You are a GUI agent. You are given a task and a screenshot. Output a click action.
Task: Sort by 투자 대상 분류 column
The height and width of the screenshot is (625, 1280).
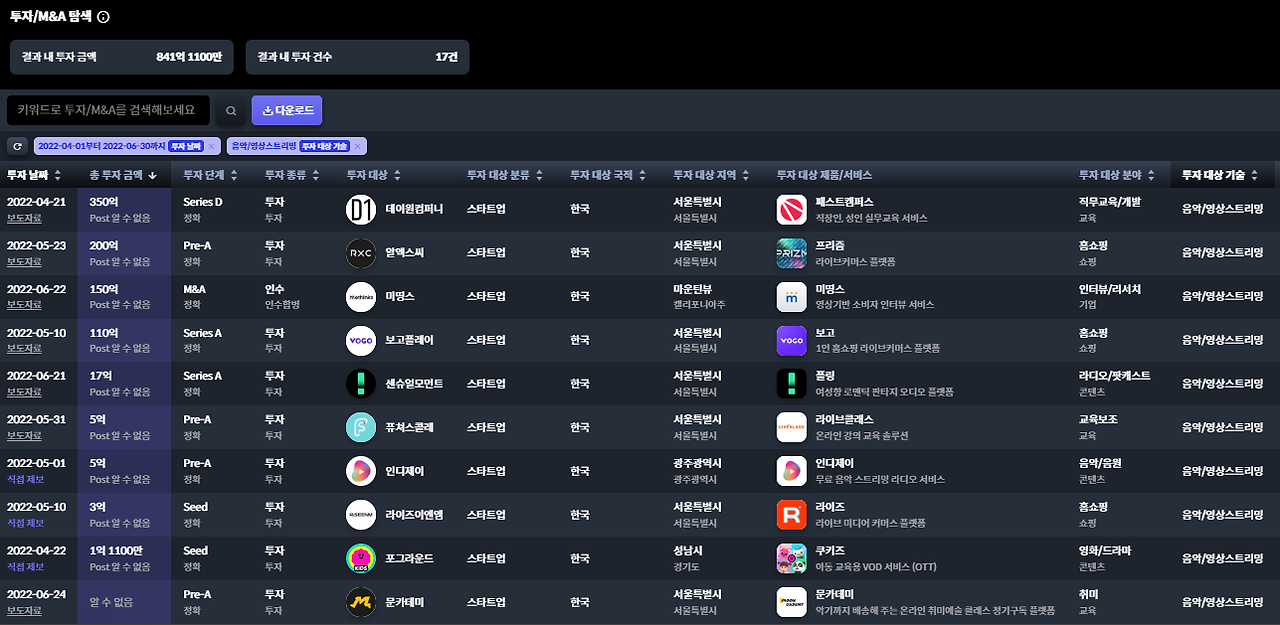tap(505, 175)
